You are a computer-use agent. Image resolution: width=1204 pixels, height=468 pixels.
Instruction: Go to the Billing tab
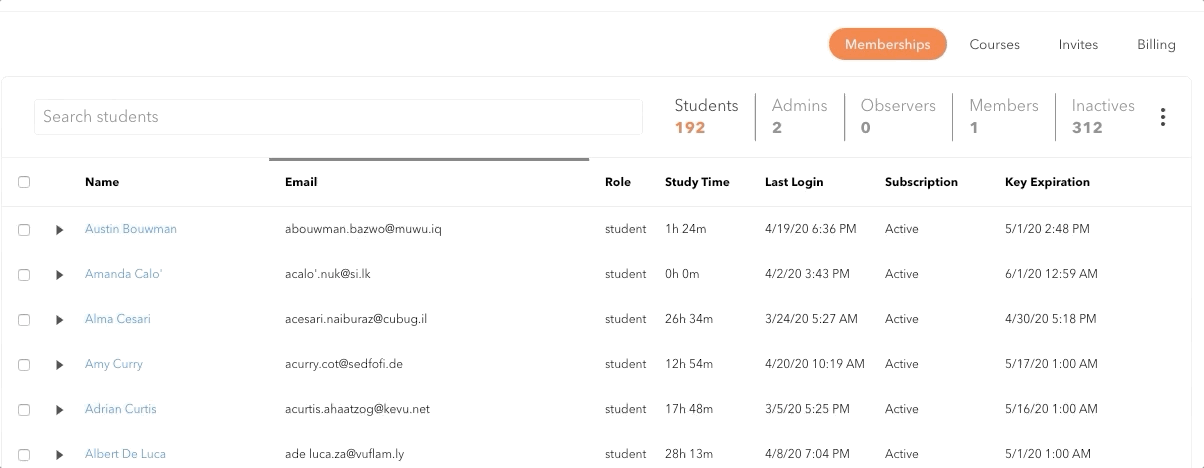1156,44
